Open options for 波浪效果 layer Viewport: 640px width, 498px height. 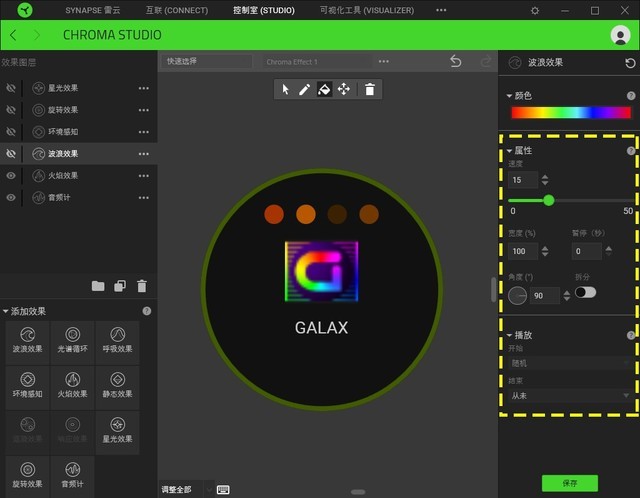144,154
